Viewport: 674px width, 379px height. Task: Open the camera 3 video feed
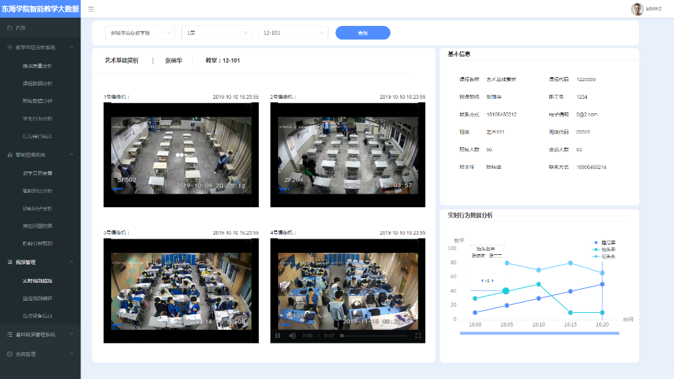[181, 291]
